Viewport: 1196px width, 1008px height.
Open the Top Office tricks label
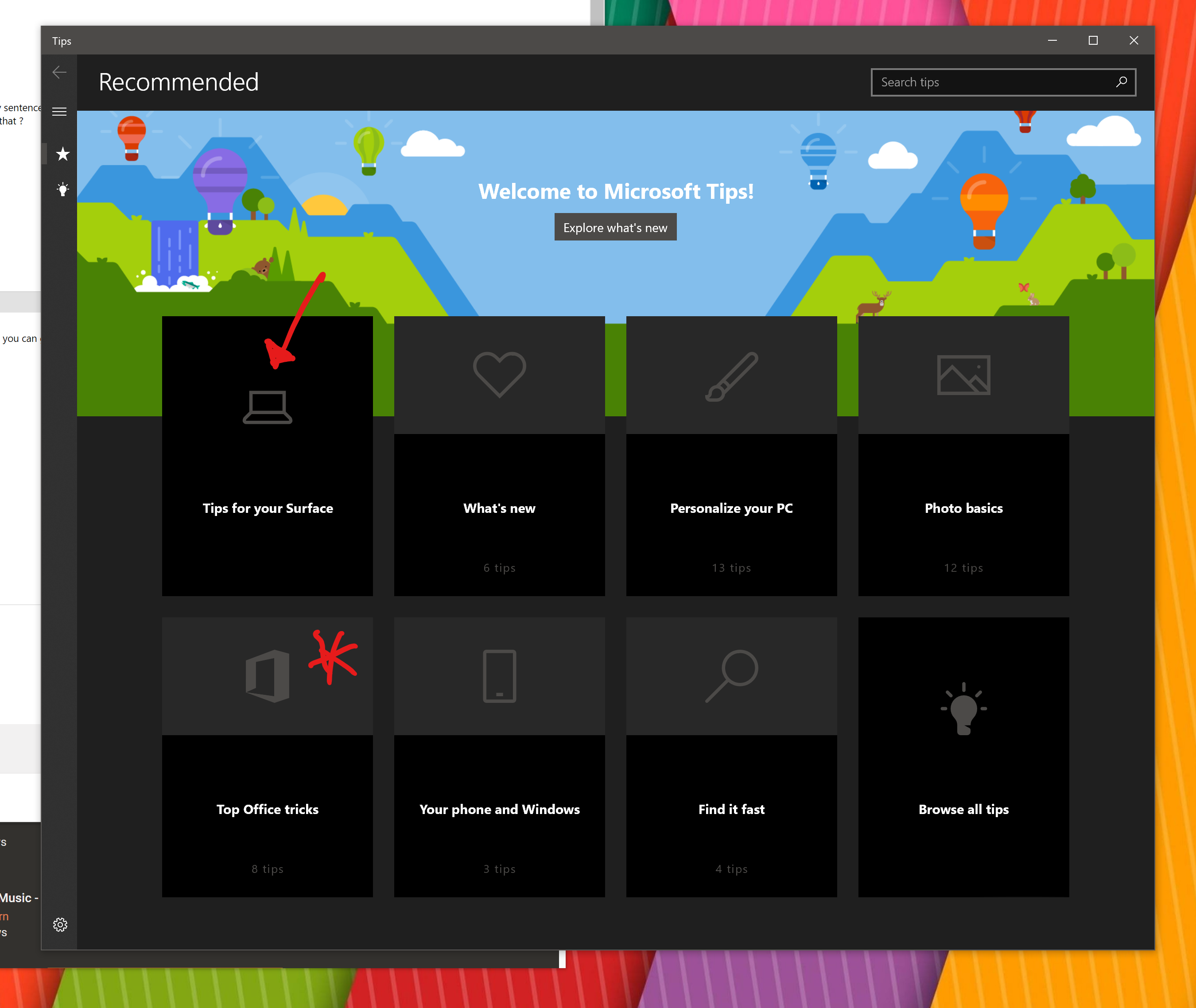pyautogui.click(x=268, y=809)
